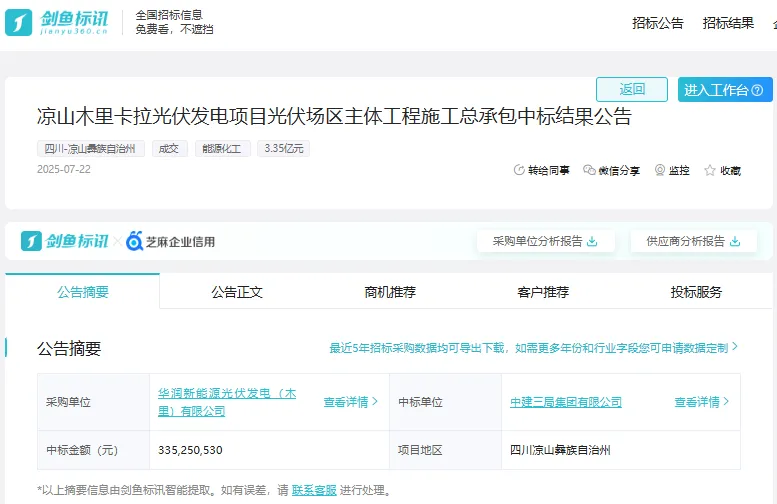Click the 返回 button
This screenshot has height=504, width=777.
tap(631, 89)
